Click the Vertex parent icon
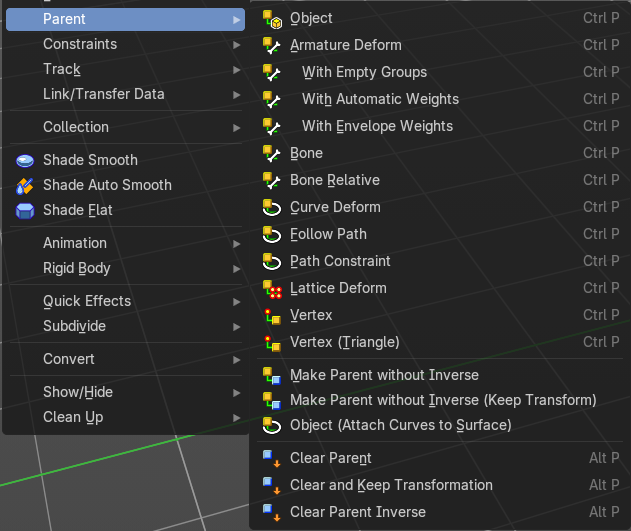631x531 pixels. tap(272, 316)
